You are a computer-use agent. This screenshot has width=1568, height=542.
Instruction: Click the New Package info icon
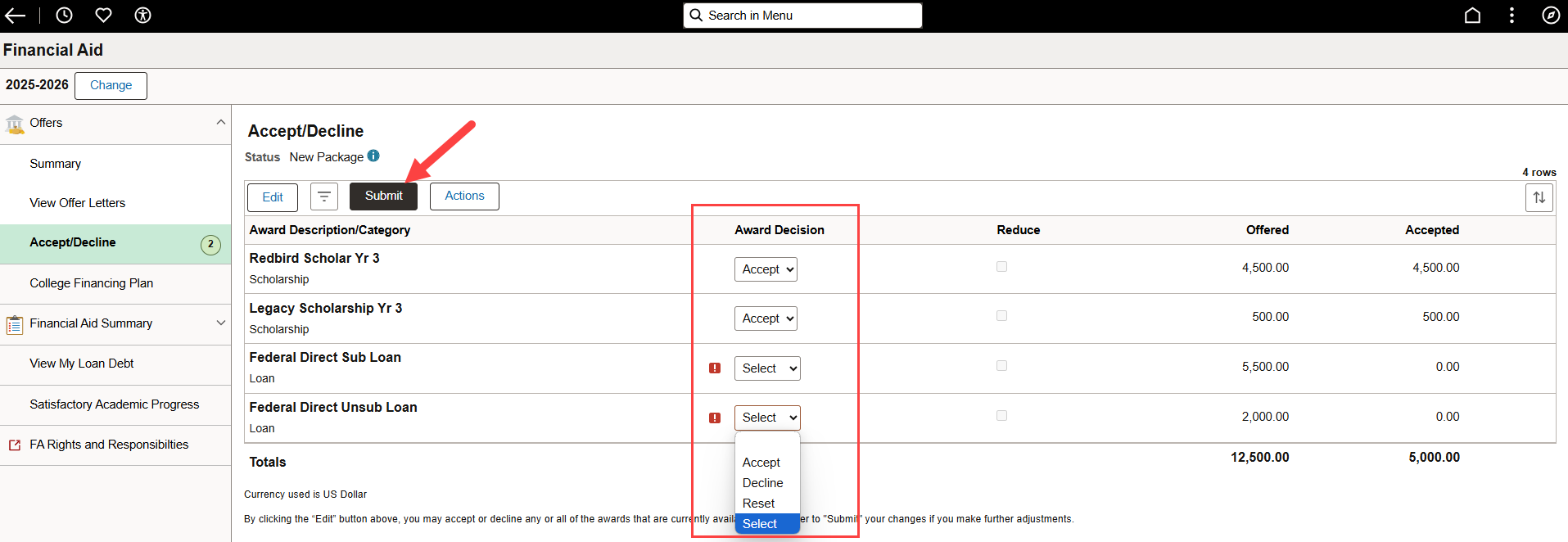pyautogui.click(x=373, y=156)
